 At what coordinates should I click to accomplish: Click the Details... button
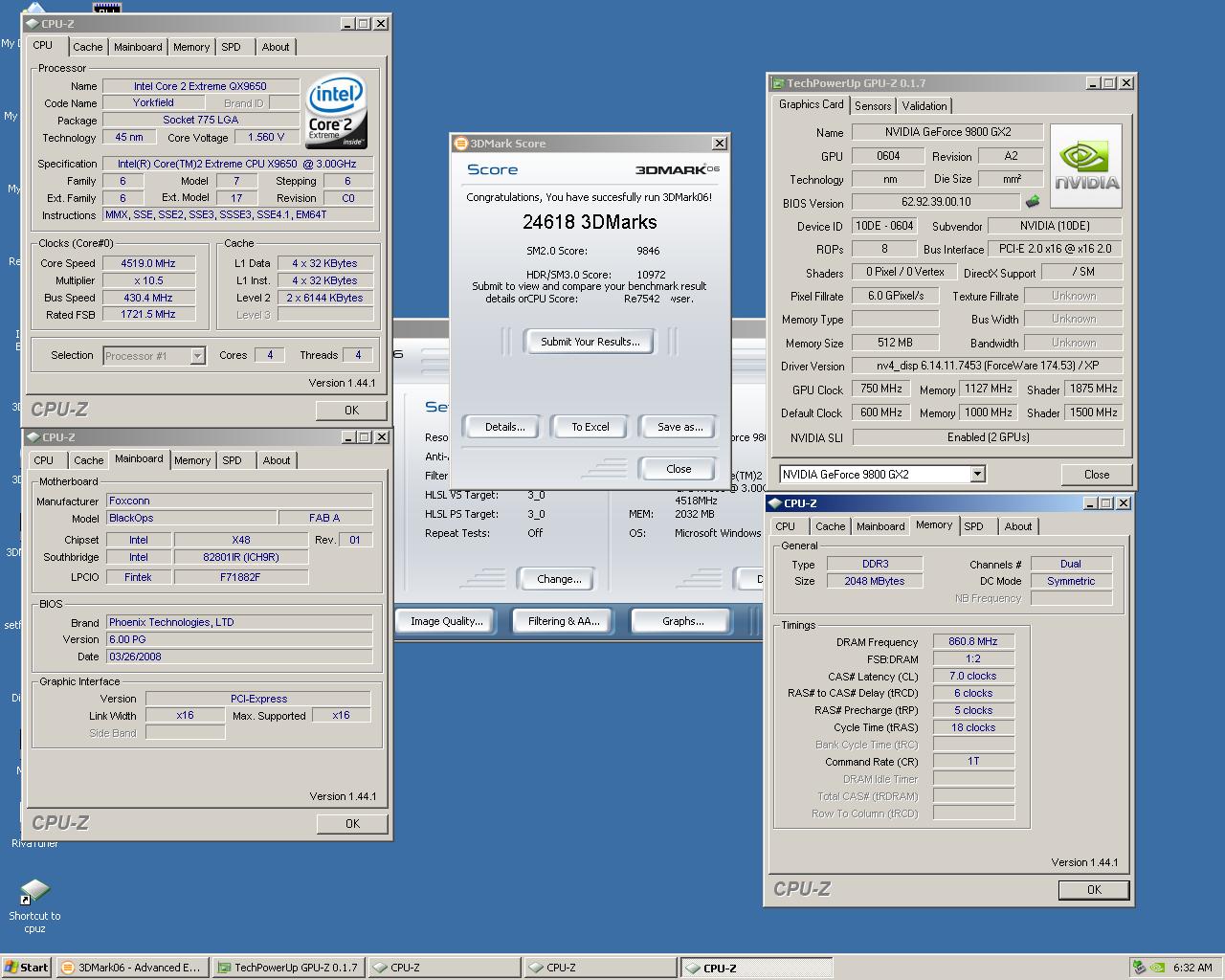tap(504, 427)
